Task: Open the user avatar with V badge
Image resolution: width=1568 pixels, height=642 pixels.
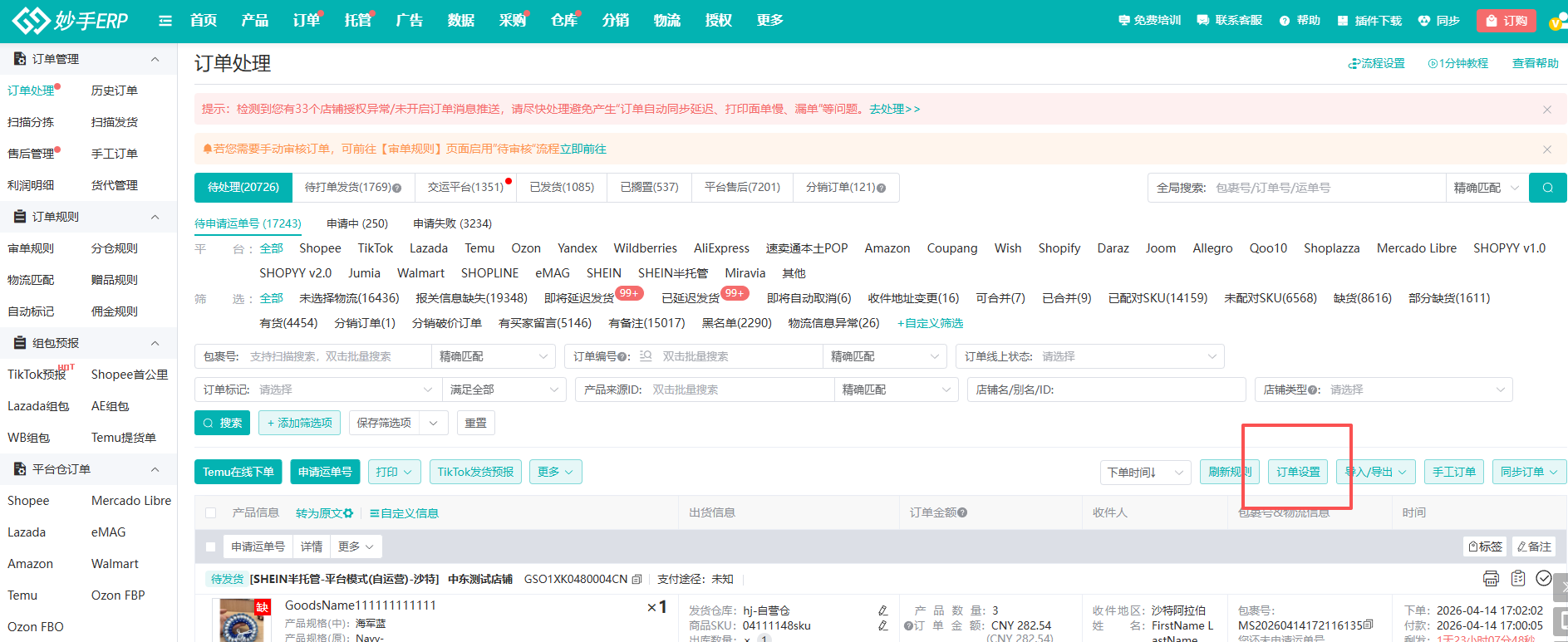Action: click(1558, 22)
